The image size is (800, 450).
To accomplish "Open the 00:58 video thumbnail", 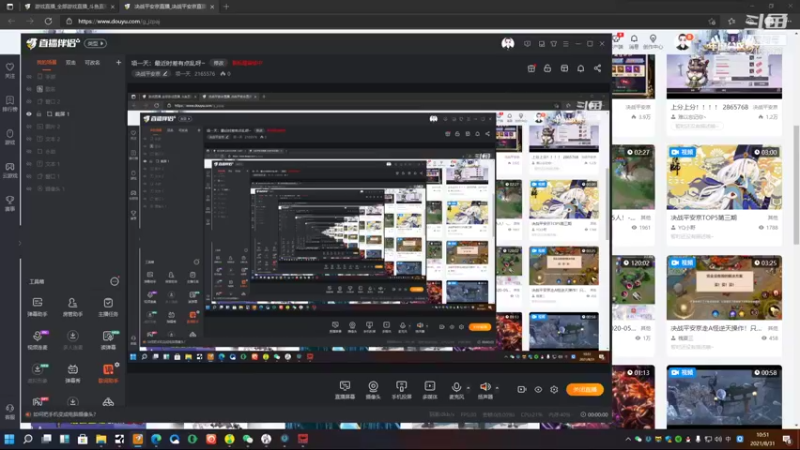I will pos(724,396).
